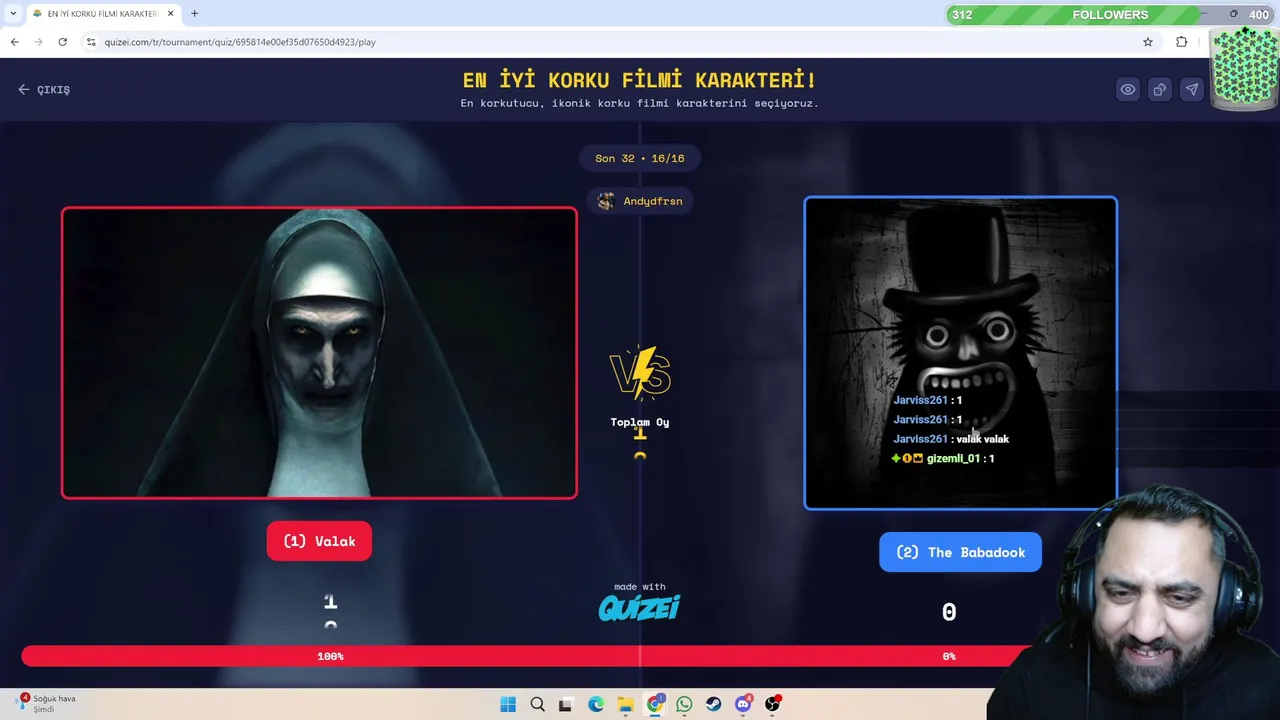The height and width of the screenshot is (720, 1280).
Task: Click the quizei.com address bar URL
Action: click(240, 42)
